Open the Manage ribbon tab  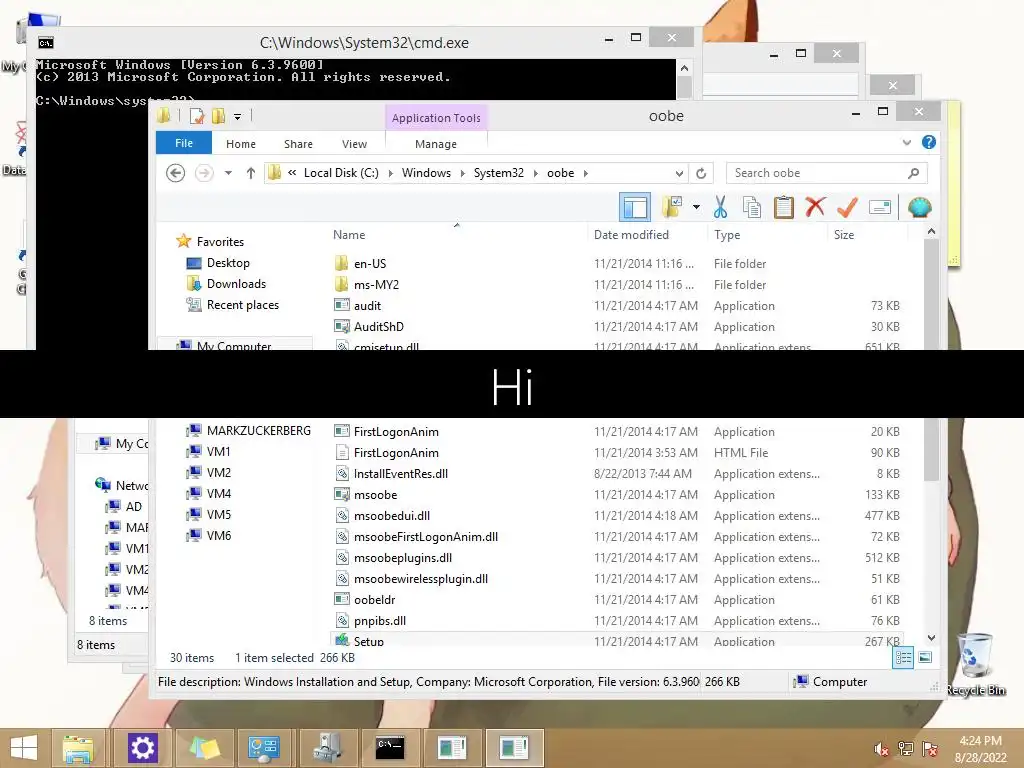436,144
